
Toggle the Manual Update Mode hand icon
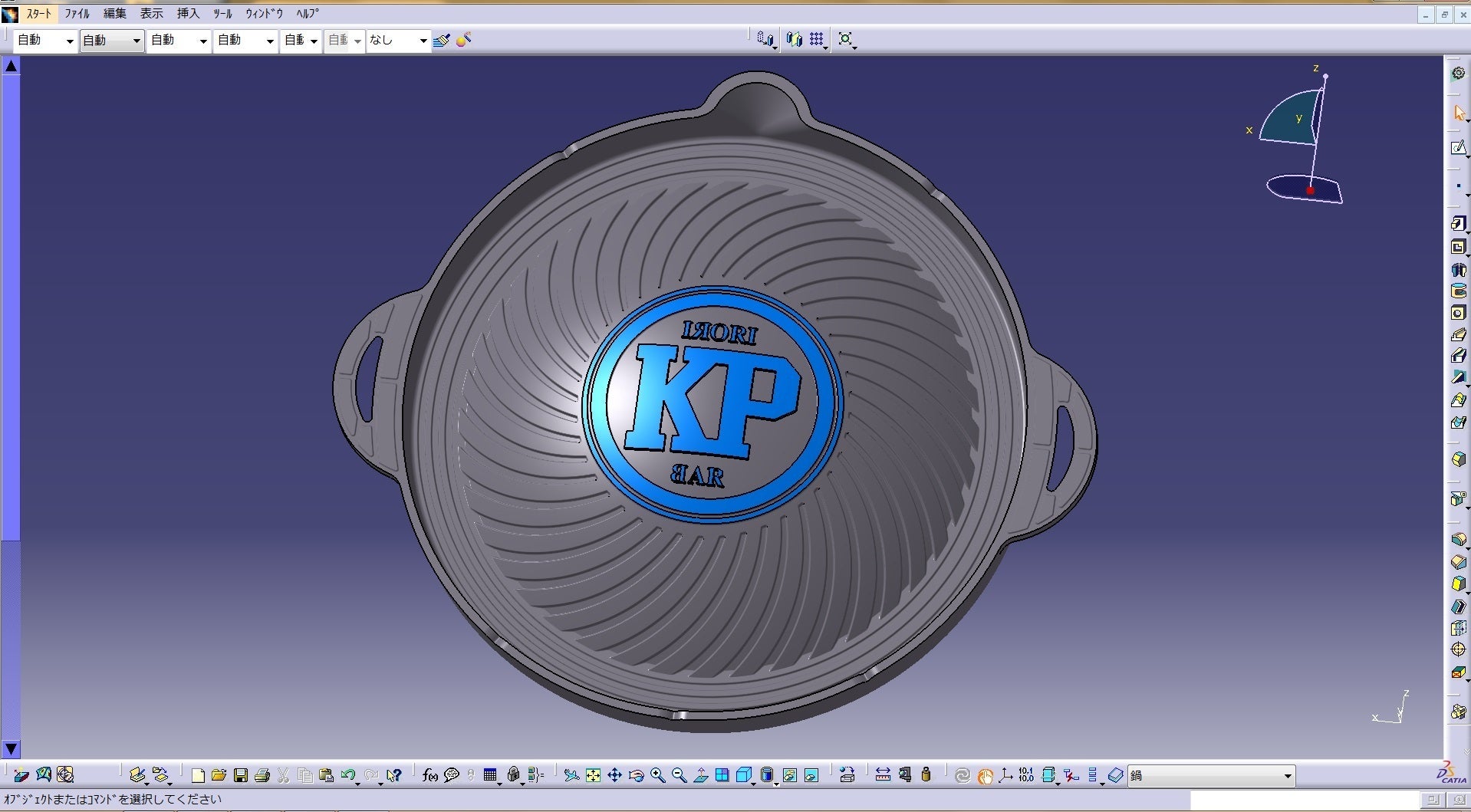(x=984, y=775)
